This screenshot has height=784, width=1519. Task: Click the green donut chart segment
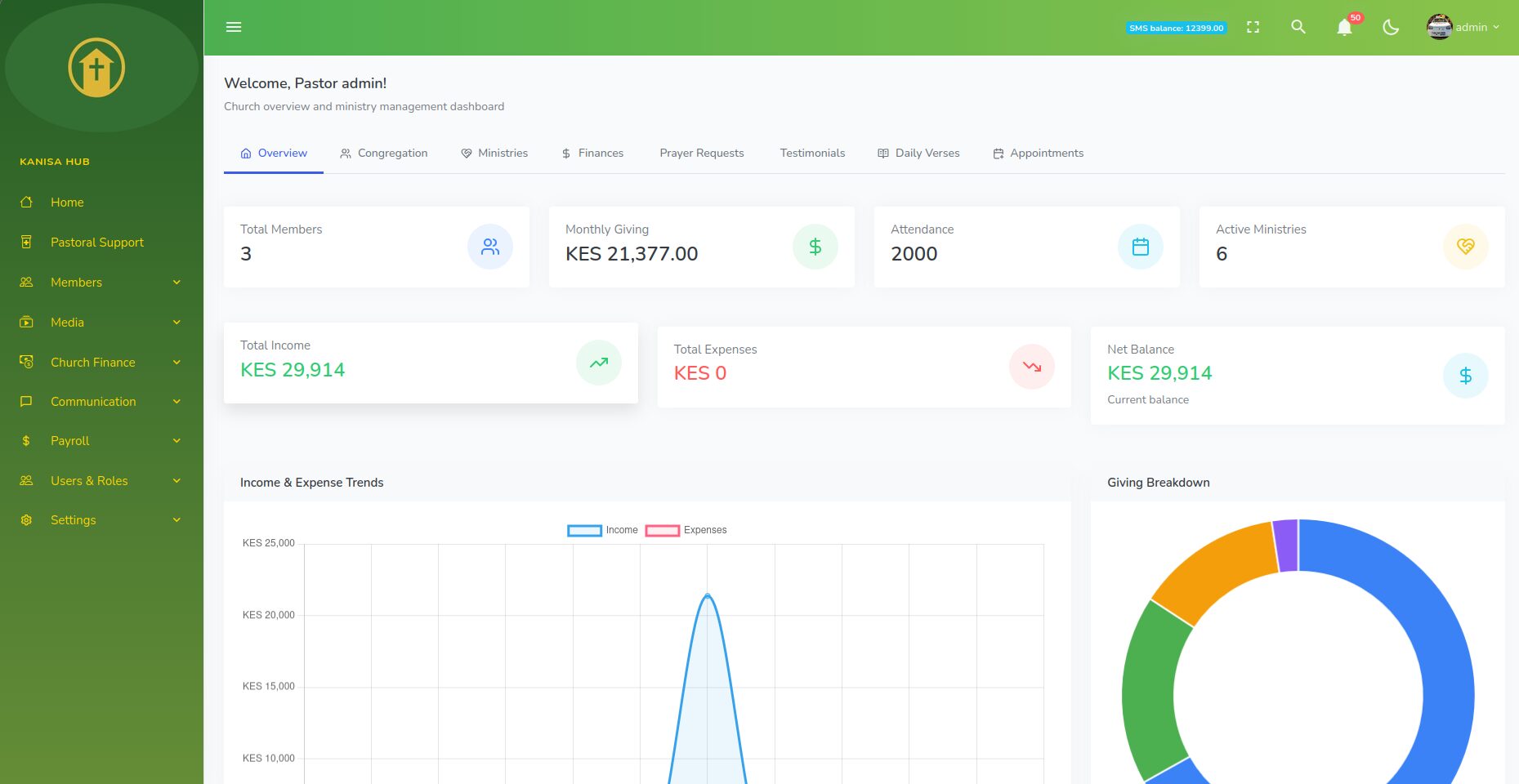(x=1150, y=691)
